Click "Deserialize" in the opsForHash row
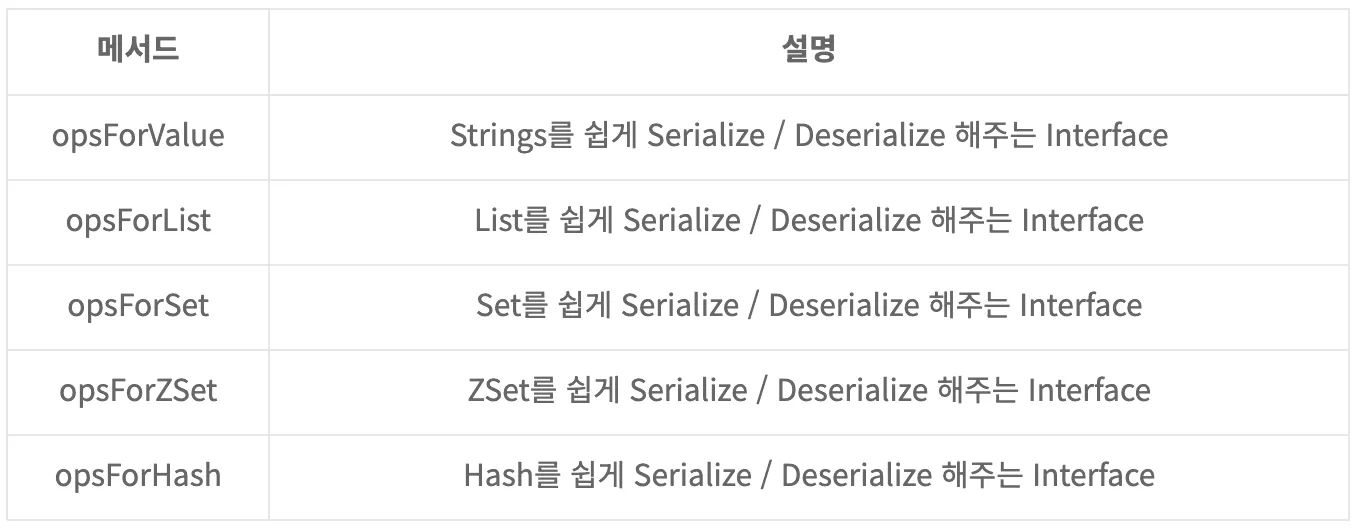The height and width of the screenshot is (530, 1358). pyautogui.click(x=851, y=475)
